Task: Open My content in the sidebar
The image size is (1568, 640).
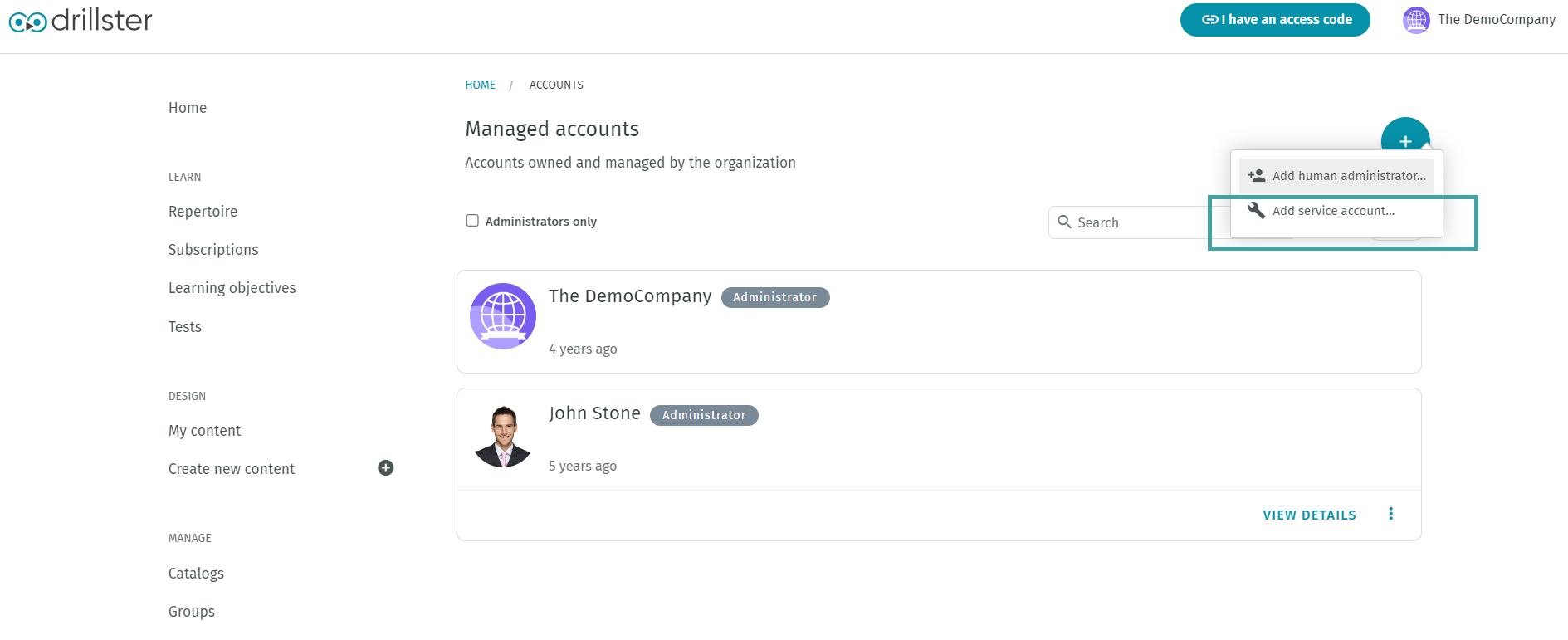Action: pyautogui.click(x=204, y=431)
